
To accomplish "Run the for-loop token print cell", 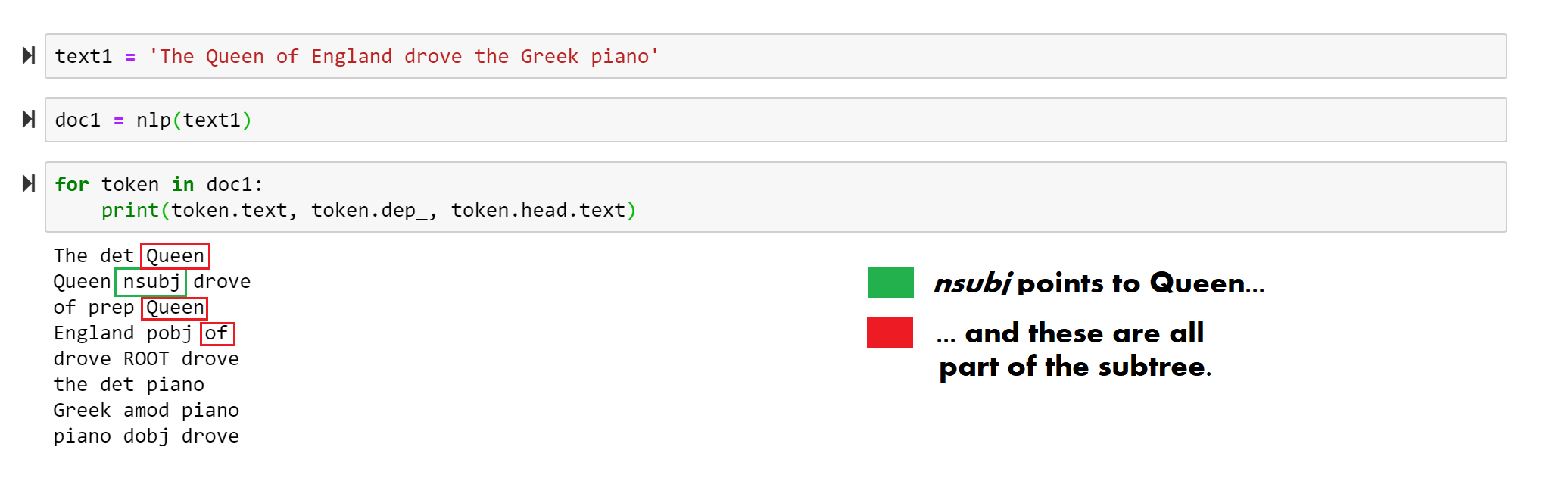I will click(29, 184).
